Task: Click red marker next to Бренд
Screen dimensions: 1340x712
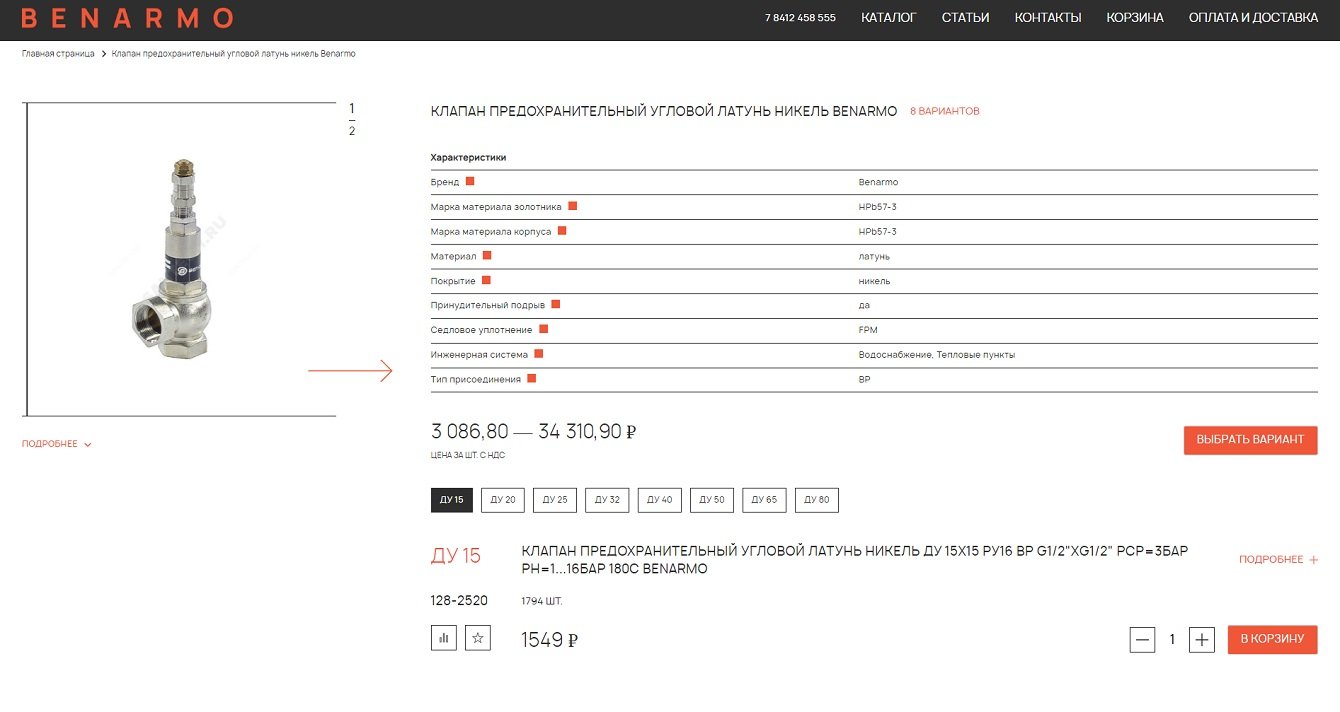Action: pos(470,181)
